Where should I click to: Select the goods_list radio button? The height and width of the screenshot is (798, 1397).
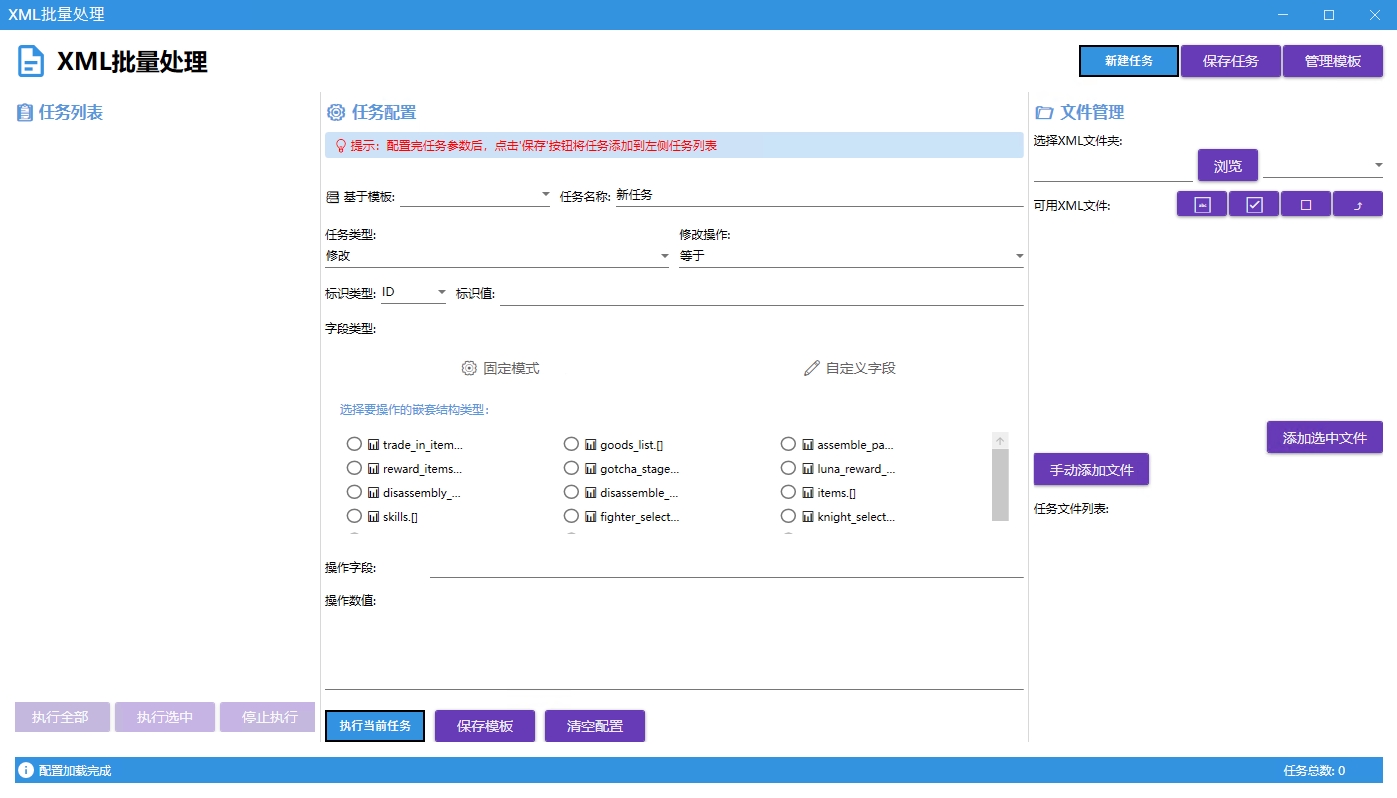571,444
